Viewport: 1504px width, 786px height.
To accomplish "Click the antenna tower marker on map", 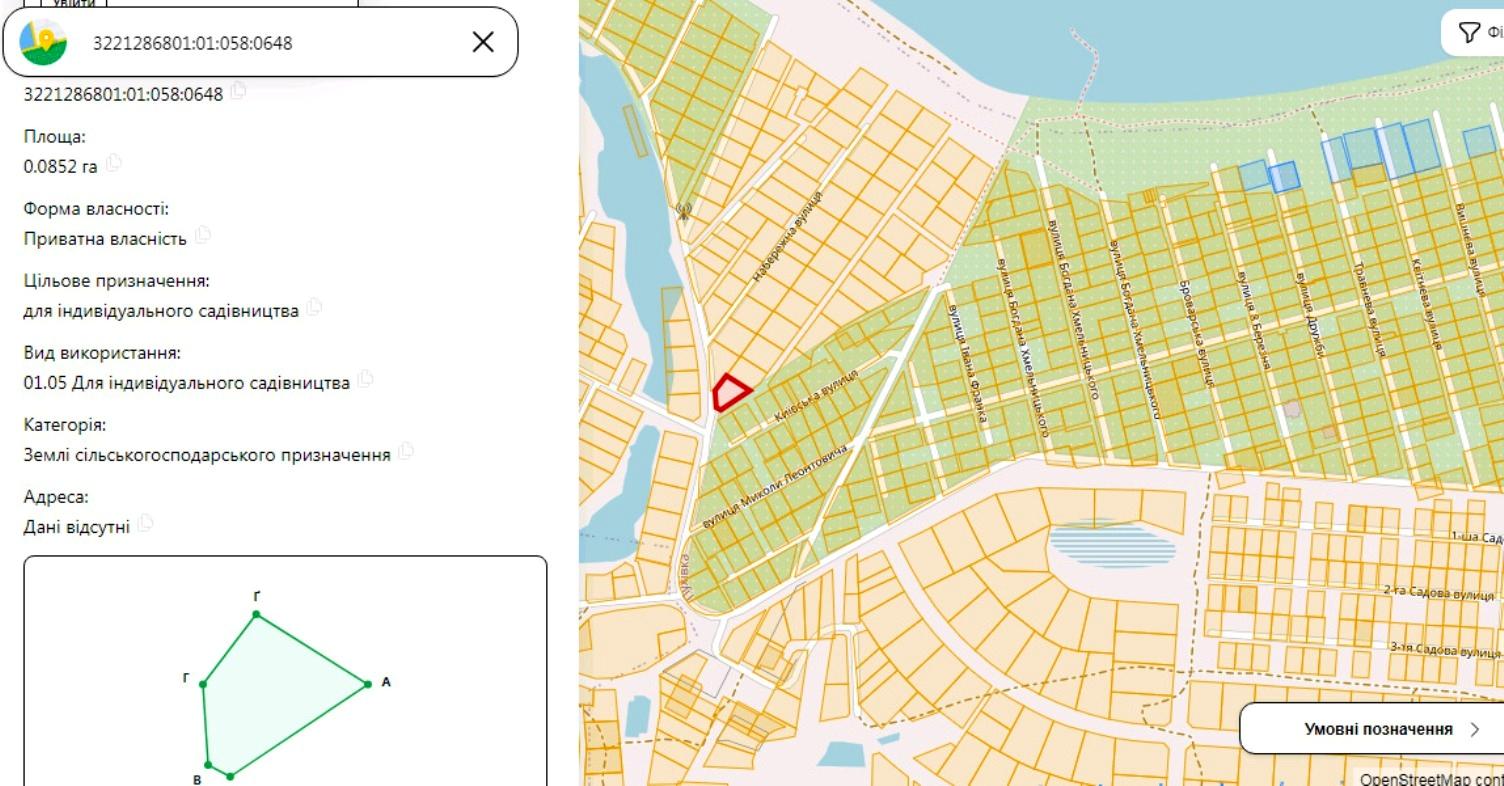I will [684, 211].
